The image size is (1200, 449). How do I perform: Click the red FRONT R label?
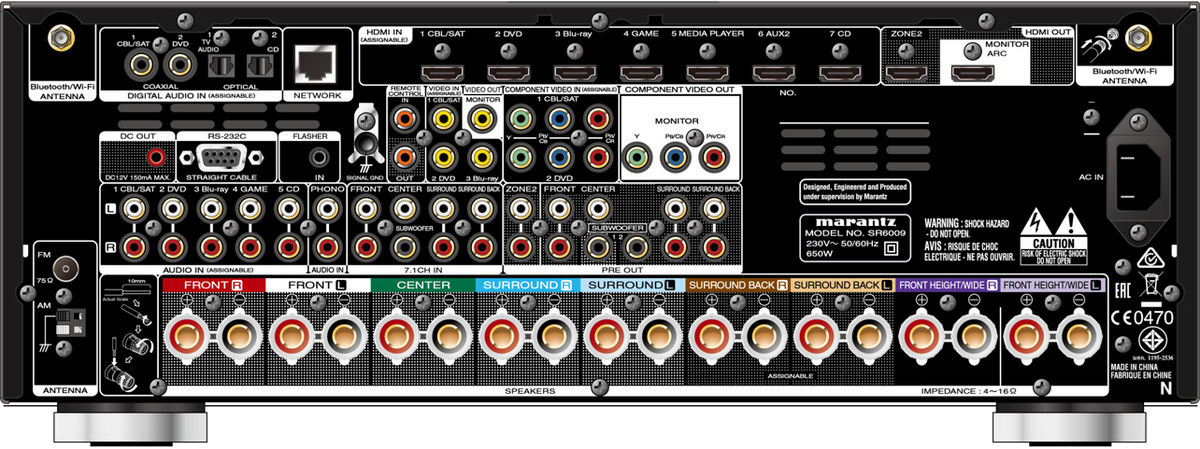click(x=212, y=285)
